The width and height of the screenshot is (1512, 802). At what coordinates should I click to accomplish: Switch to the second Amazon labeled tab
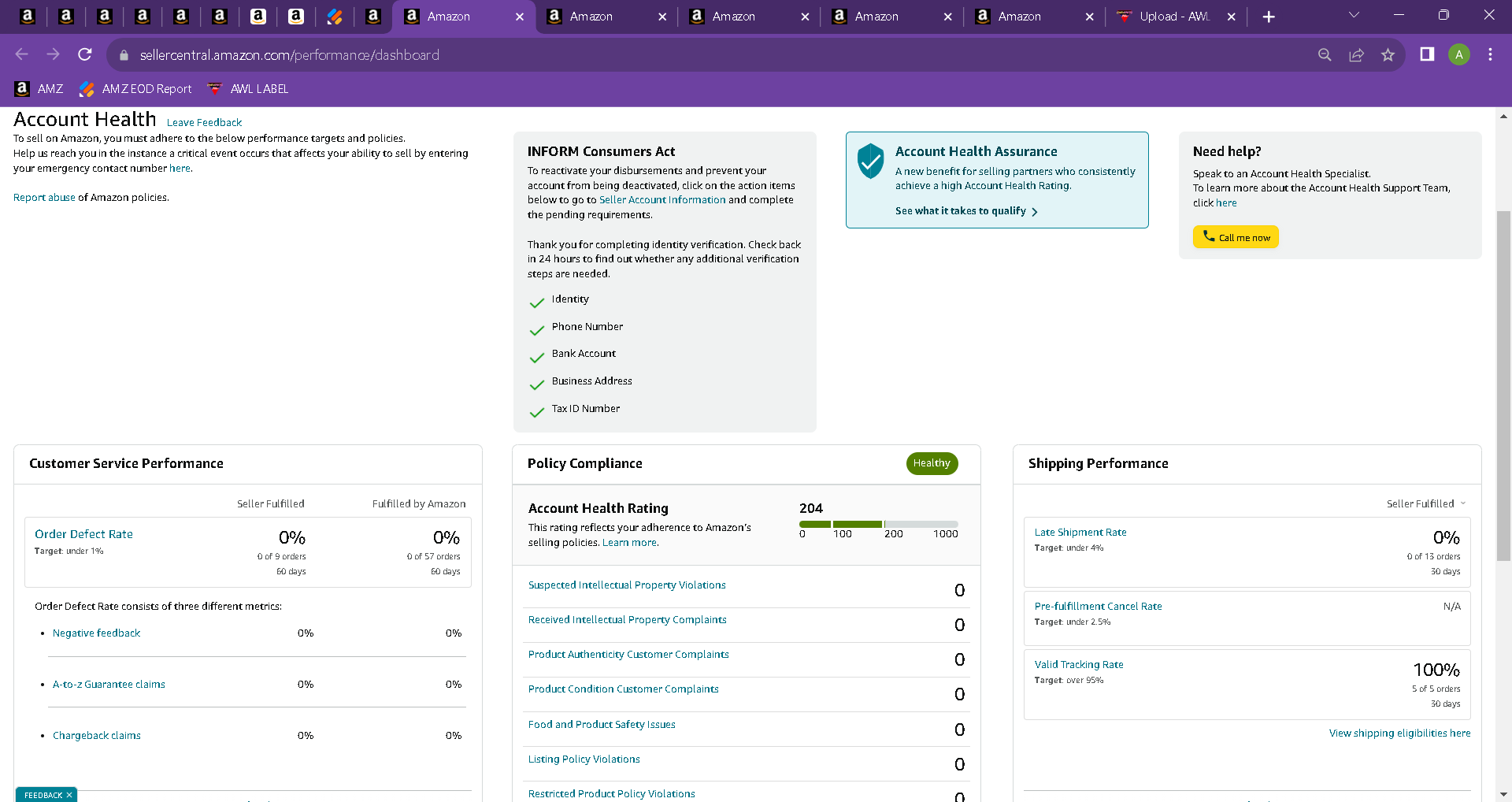606,17
